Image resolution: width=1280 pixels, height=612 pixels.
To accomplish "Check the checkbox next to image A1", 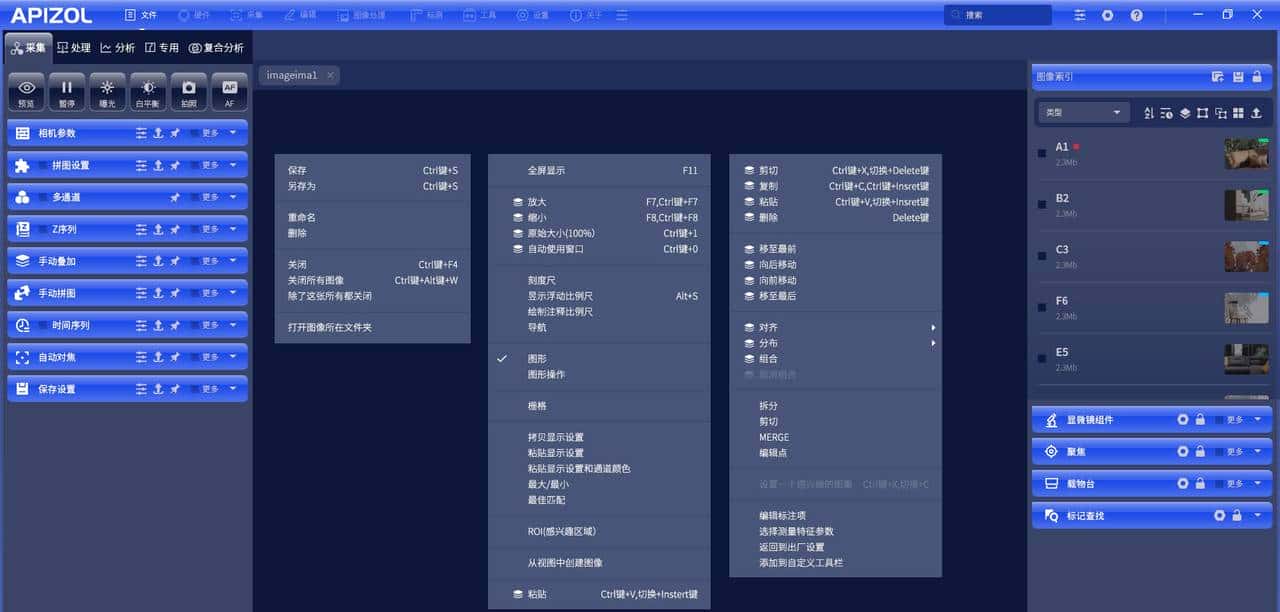I will [1040, 153].
